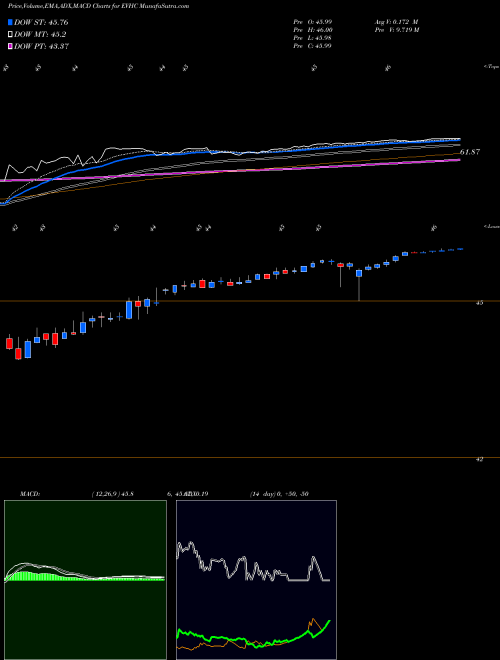Select the DOW MT: 45.2 legend label
The width and height of the screenshot is (500, 660).
coord(40,35)
